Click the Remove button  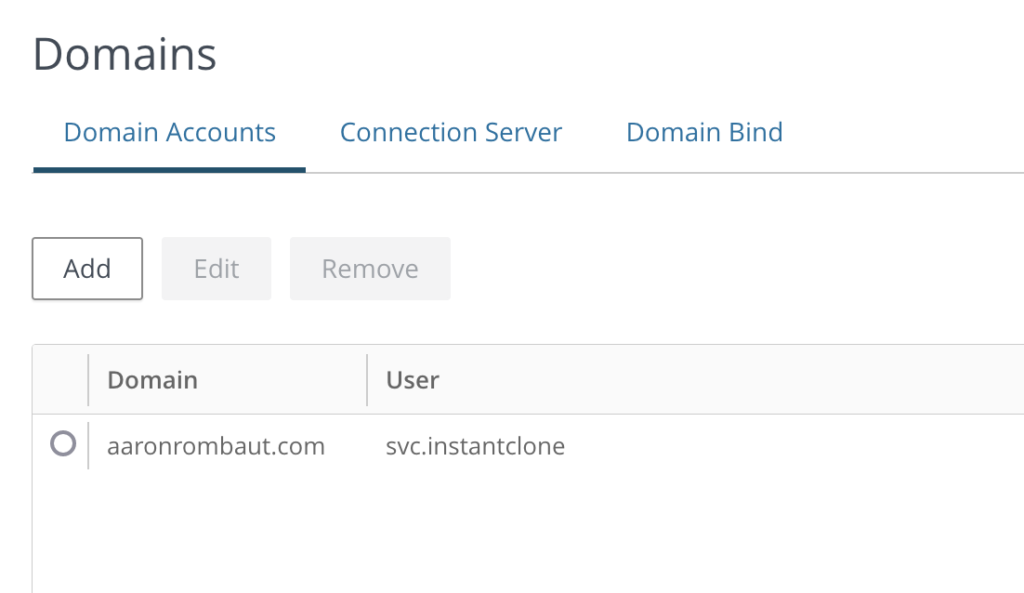[370, 268]
